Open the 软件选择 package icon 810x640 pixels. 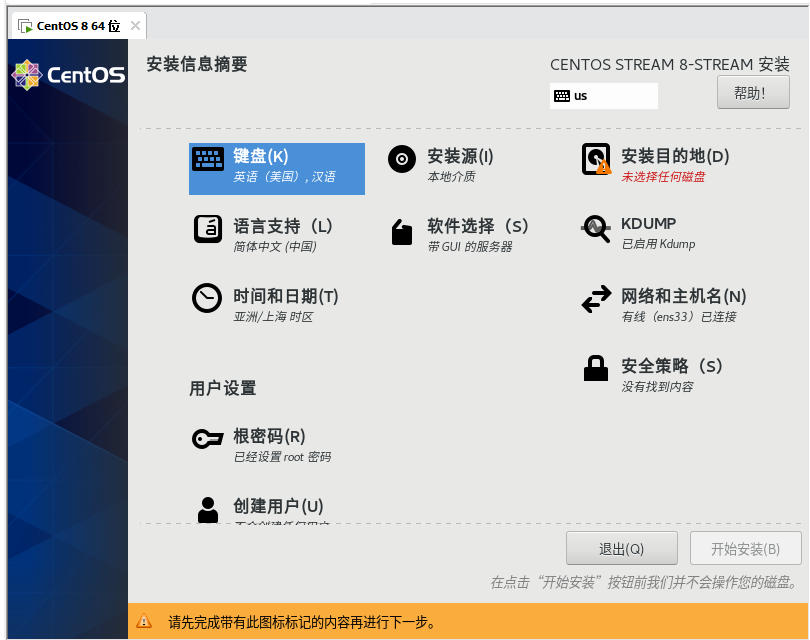pos(402,232)
